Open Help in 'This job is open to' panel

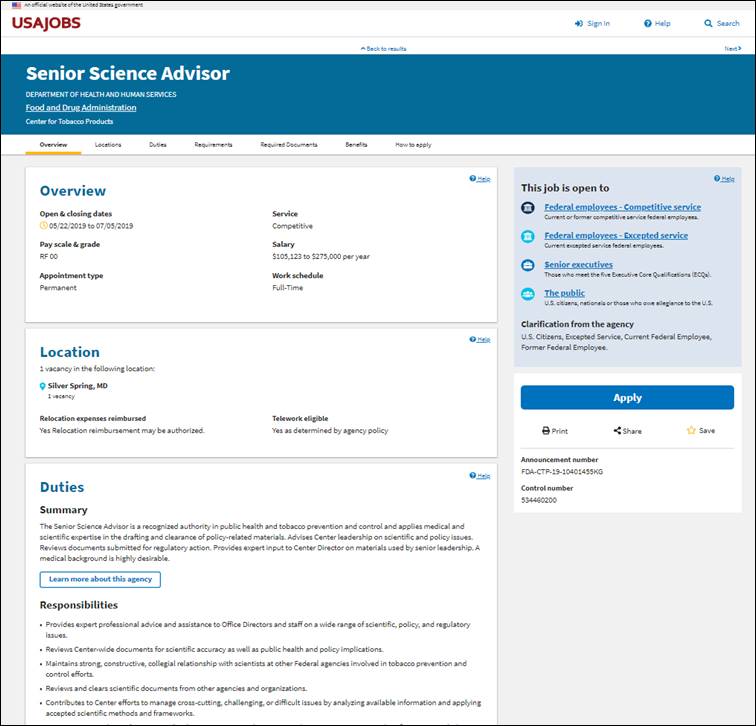tap(724, 179)
